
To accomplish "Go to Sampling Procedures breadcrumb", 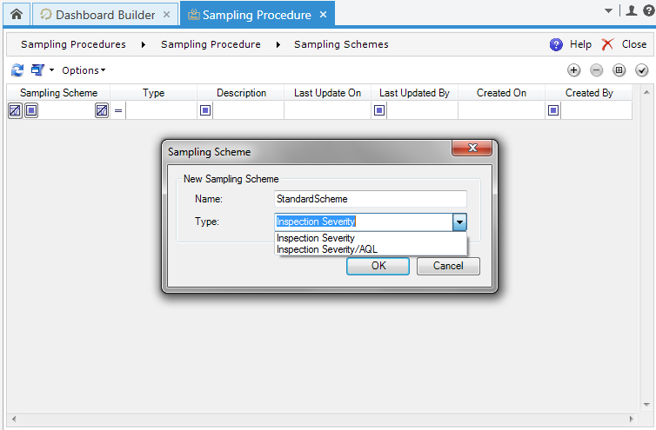I will [73, 44].
